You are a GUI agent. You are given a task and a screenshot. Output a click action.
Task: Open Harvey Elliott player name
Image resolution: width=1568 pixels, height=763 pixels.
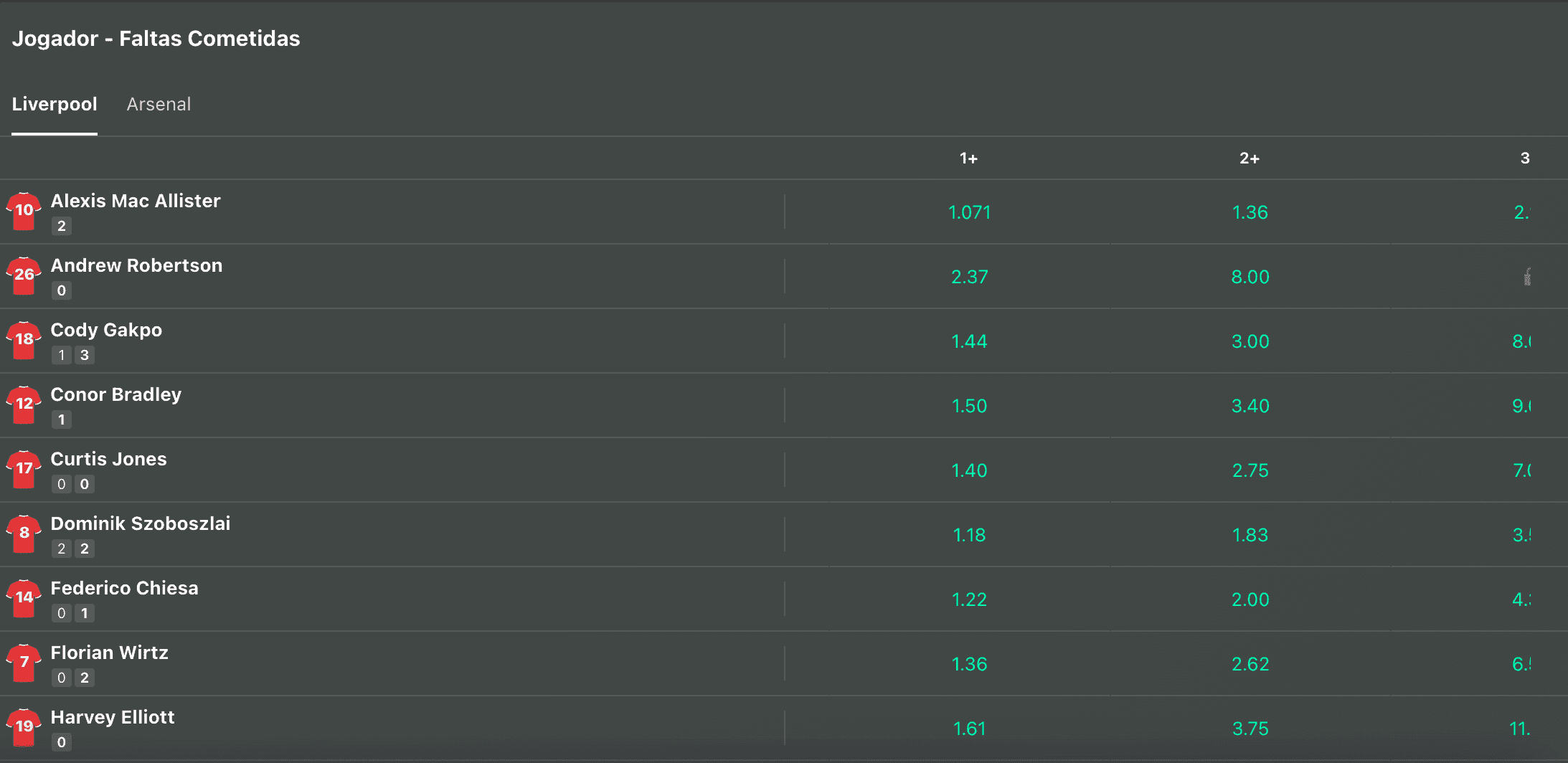113,717
